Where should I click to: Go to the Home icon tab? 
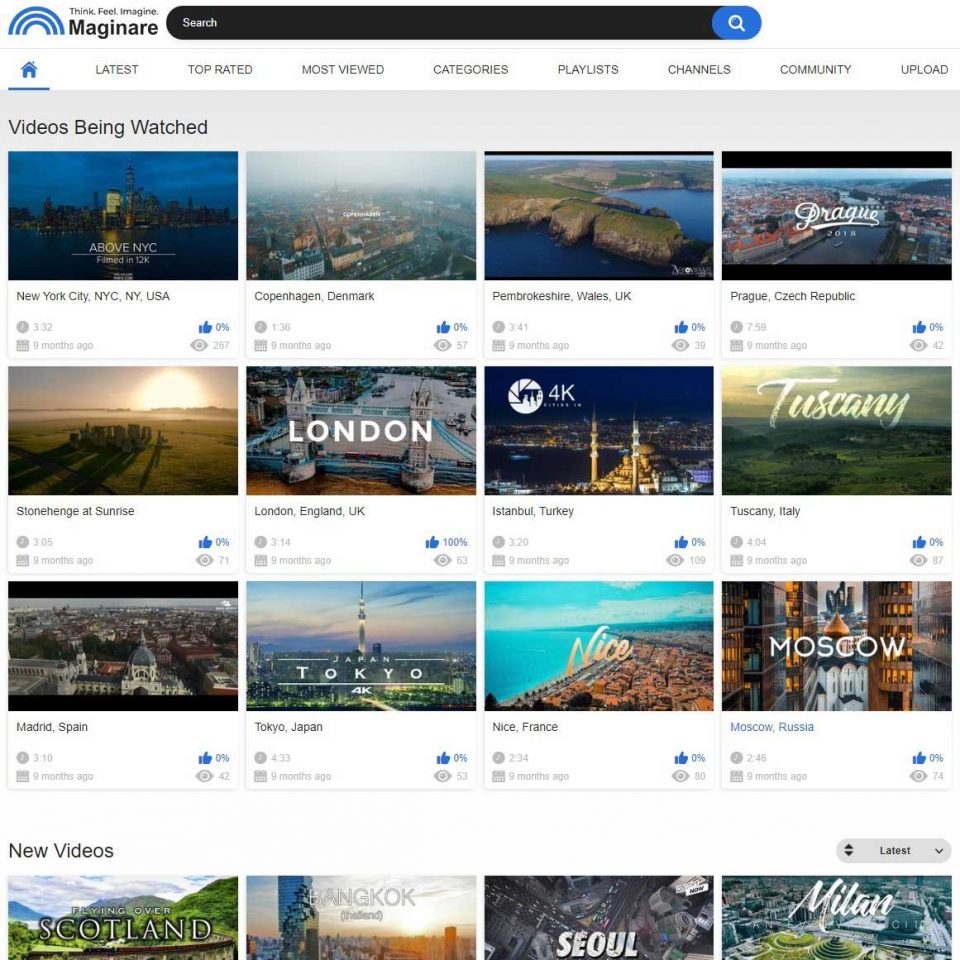(29, 69)
